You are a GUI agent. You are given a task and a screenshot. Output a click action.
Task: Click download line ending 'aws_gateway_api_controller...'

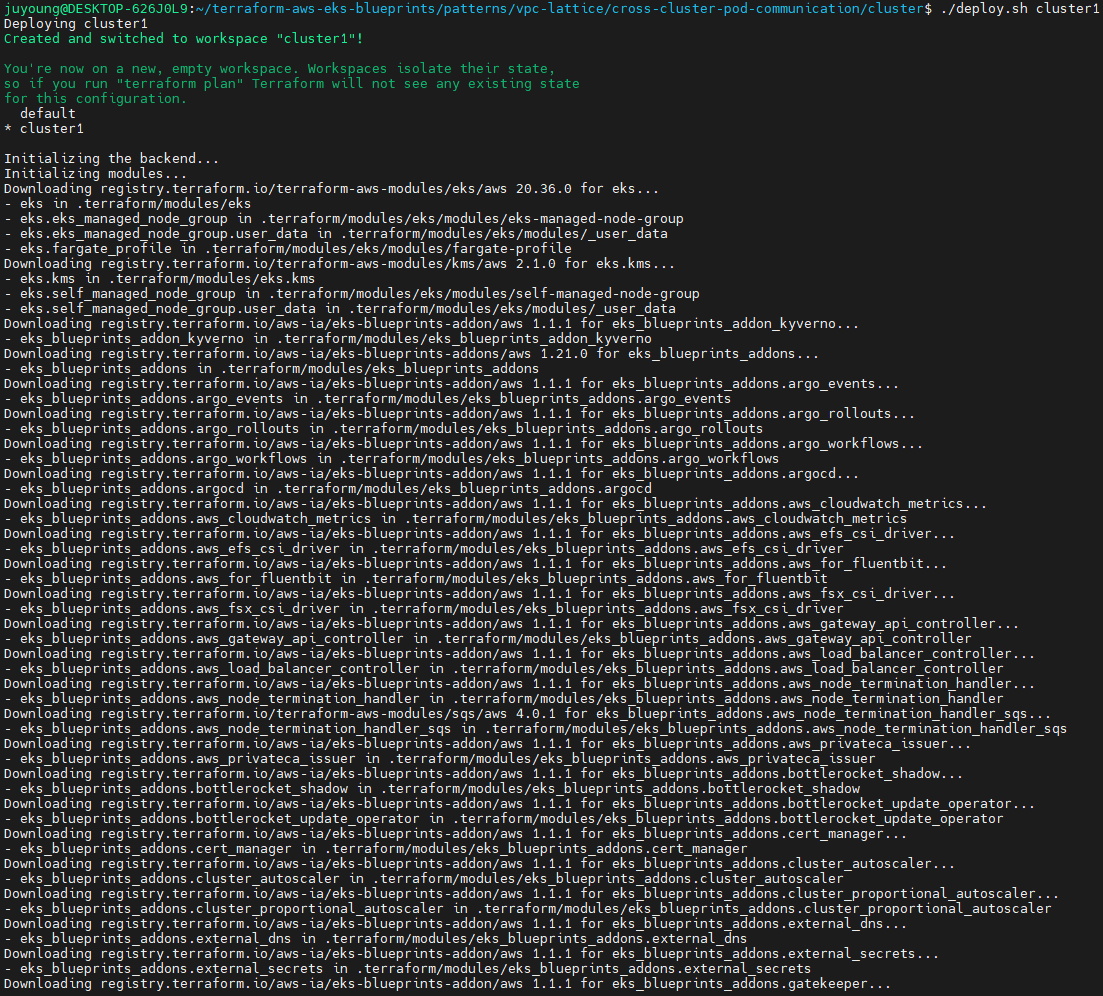[511, 623]
